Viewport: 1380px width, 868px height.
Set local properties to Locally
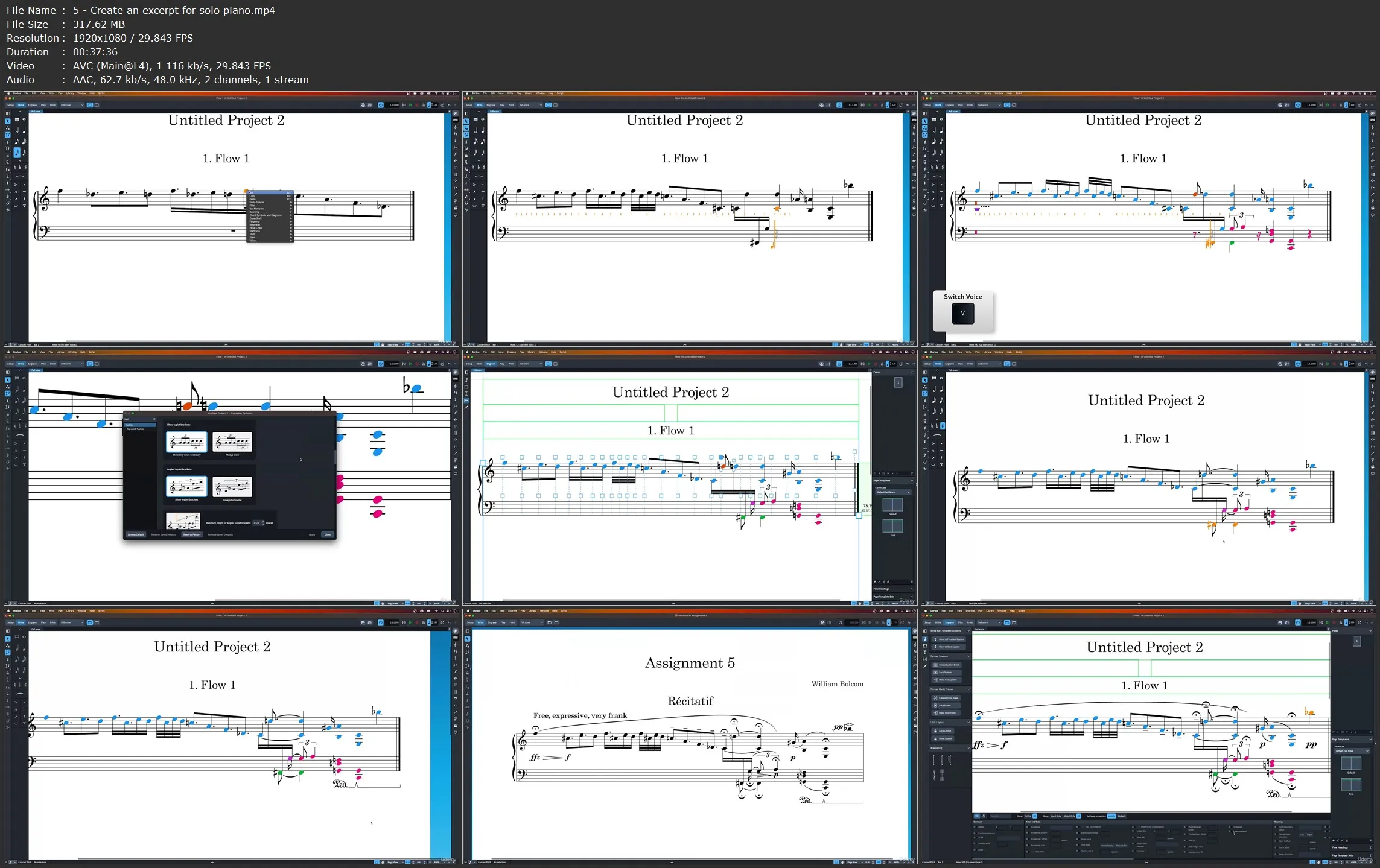click(1111, 816)
